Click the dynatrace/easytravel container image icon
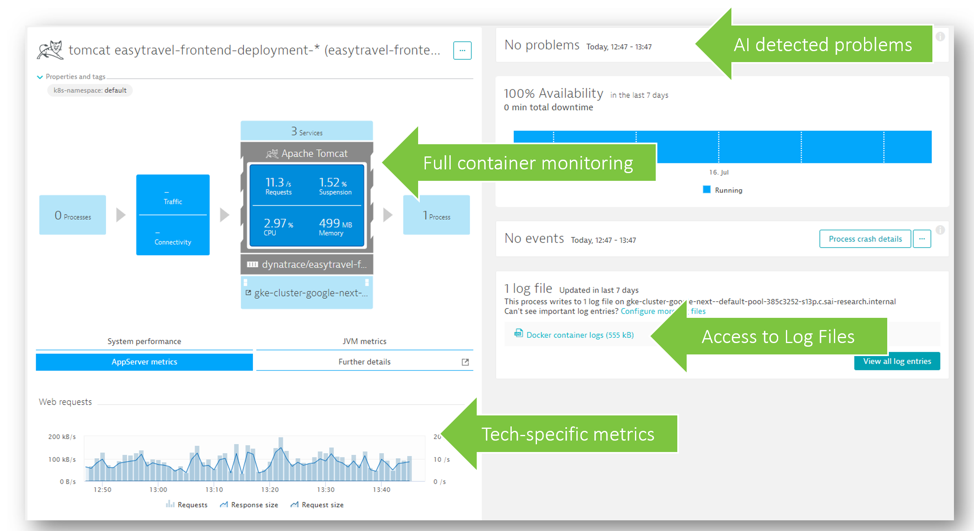The height and width of the screenshot is (531, 974). [252, 265]
